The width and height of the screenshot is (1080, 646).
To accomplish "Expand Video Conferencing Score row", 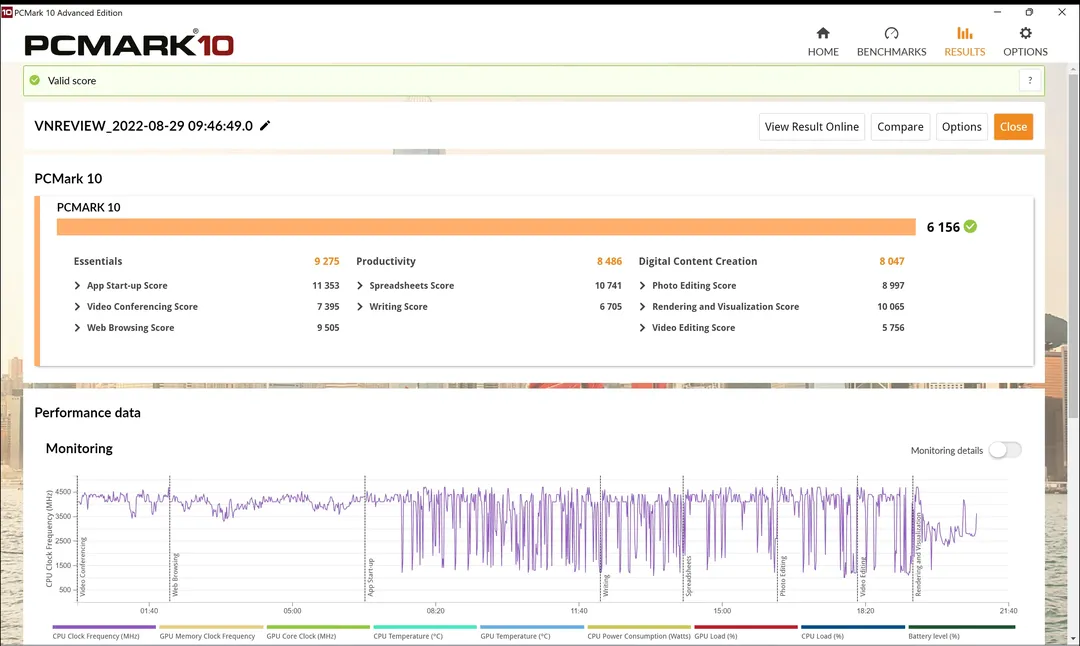I will point(78,307).
